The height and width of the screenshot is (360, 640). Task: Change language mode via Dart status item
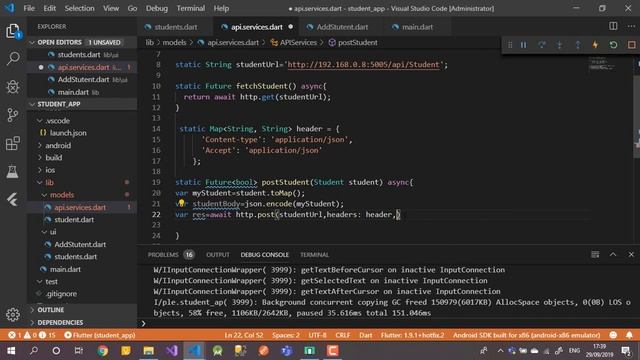click(365, 335)
